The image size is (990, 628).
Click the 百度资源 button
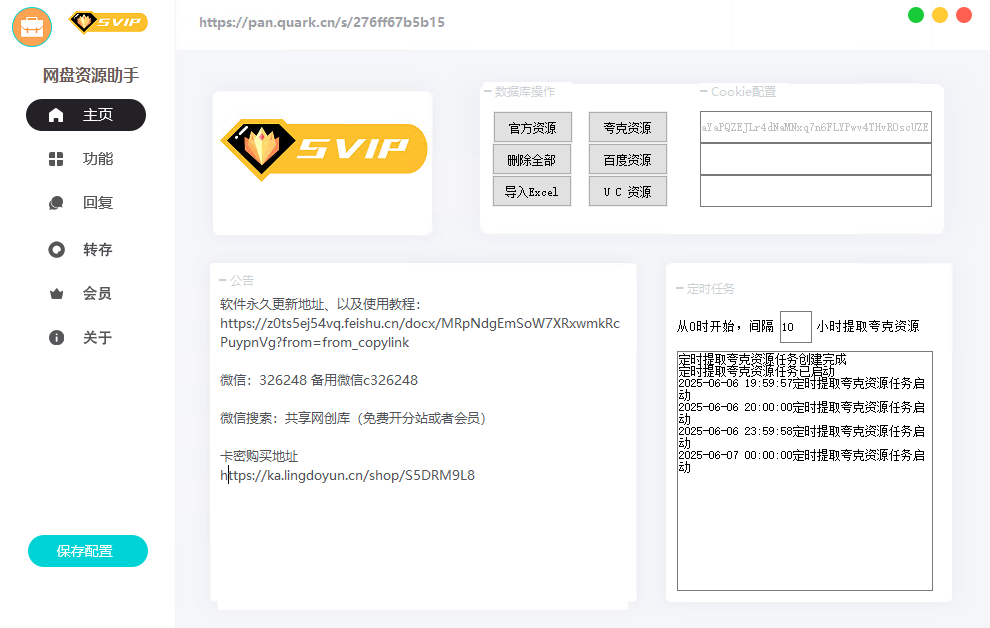[628, 160]
